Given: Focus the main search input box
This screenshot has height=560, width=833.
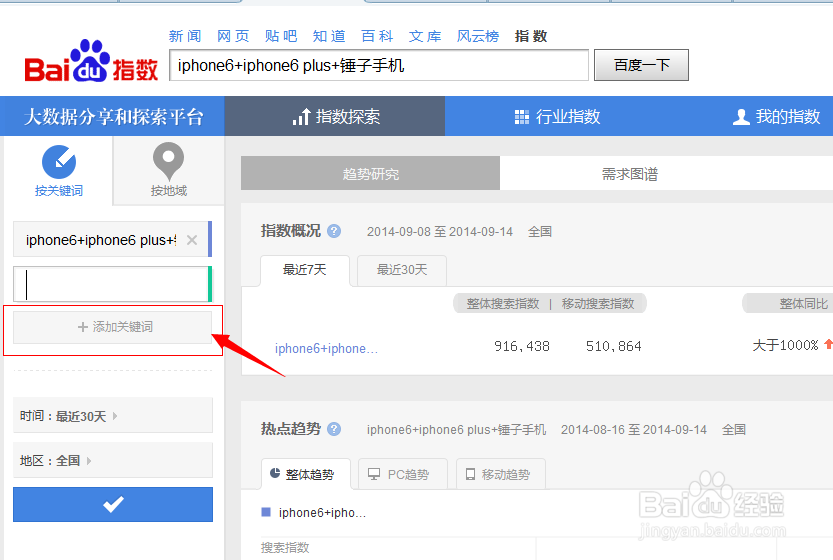Looking at the screenshot, I should pyautogui.click(x=379, y=65).
